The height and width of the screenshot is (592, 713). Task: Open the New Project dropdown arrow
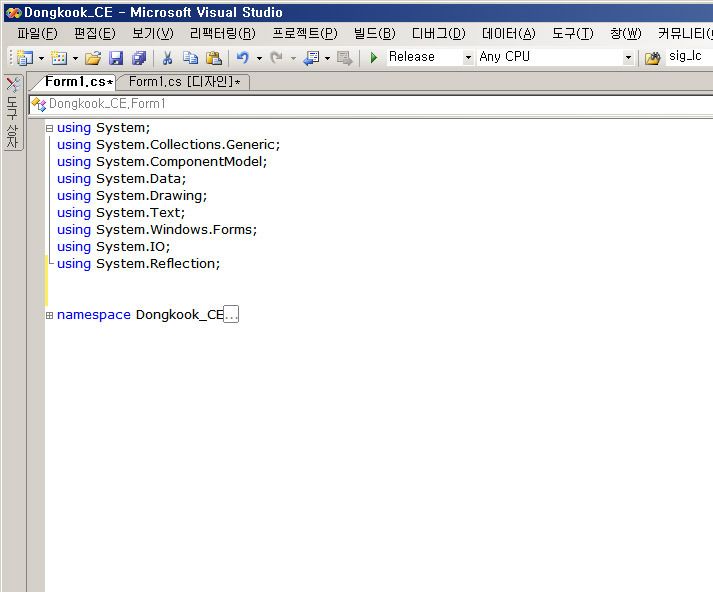pyautogui.click(x=41, y=58)
